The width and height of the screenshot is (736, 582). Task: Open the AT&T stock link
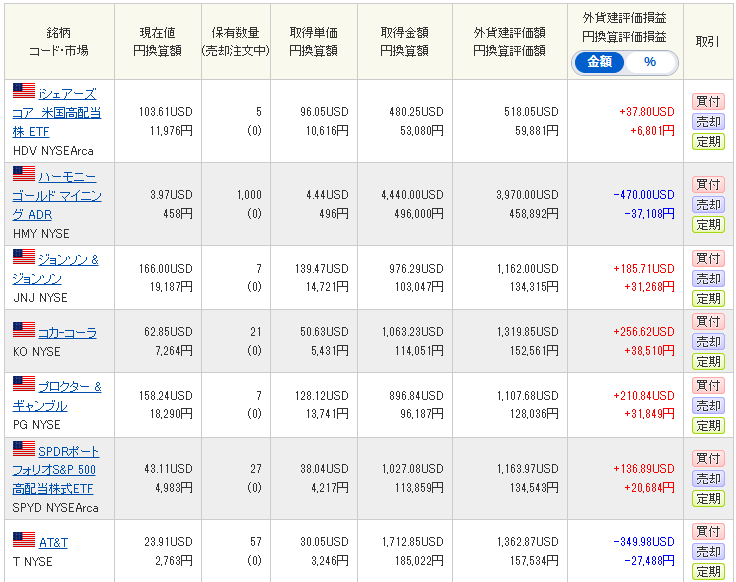(53, 543)
